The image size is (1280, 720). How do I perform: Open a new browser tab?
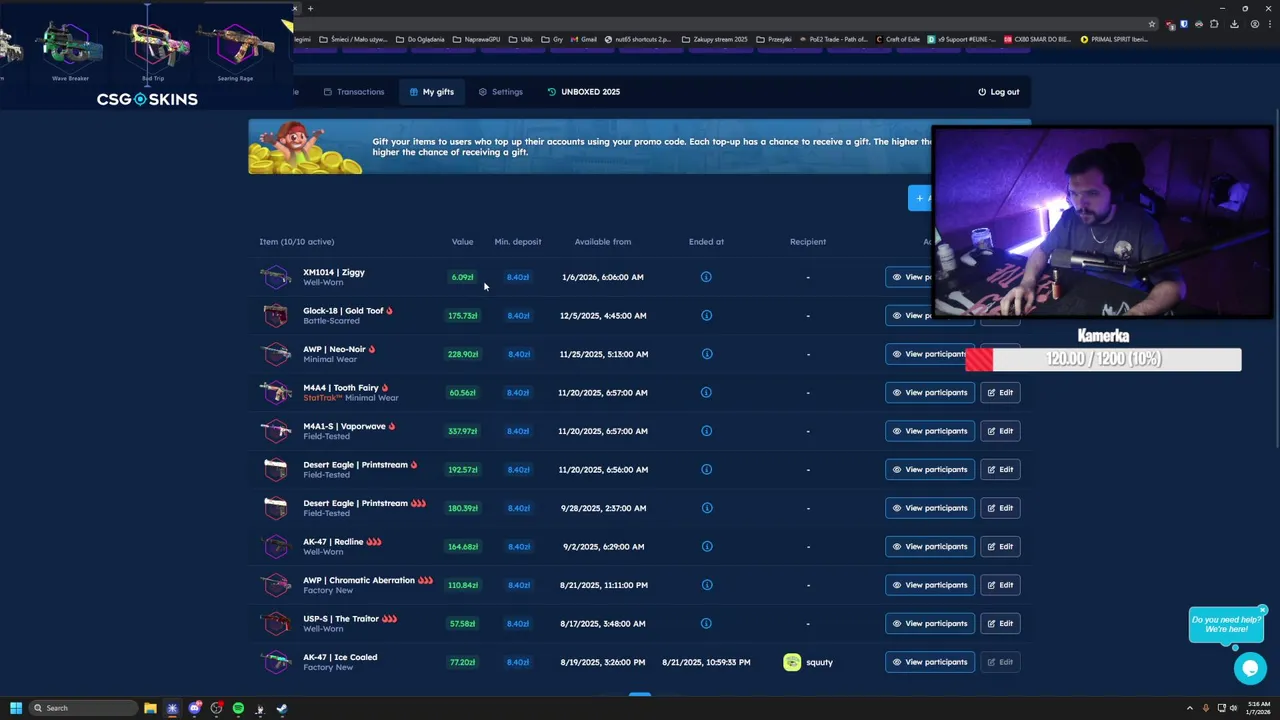[310, 8]
